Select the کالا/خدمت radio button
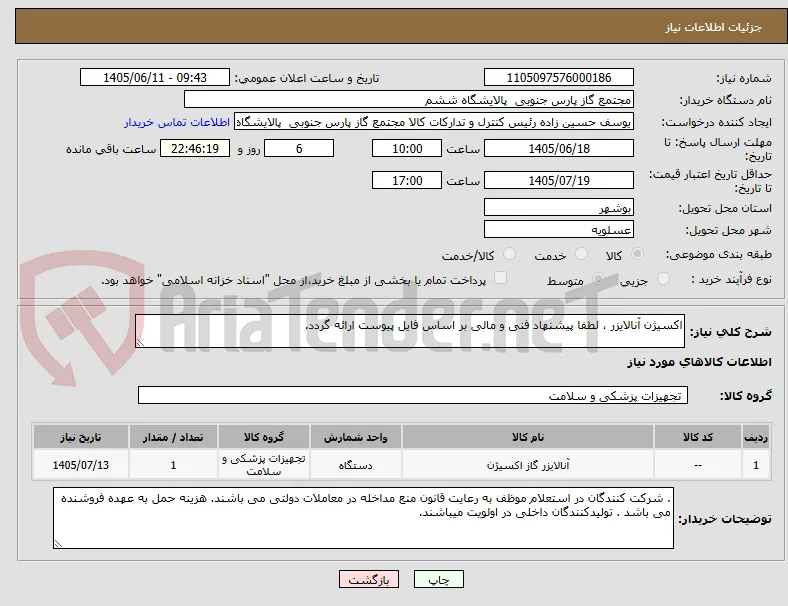The image size is (788, 606). point(510,254)
